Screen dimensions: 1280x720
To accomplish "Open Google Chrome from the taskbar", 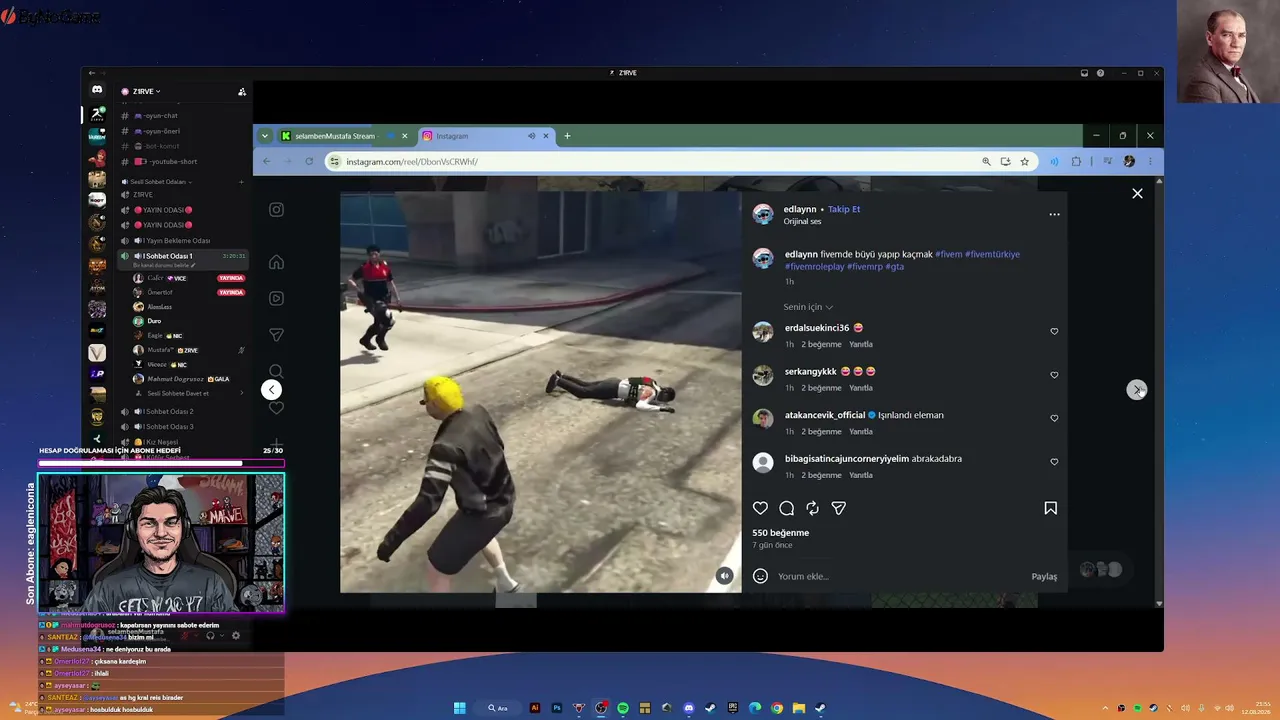I will (x=777, y=708).
